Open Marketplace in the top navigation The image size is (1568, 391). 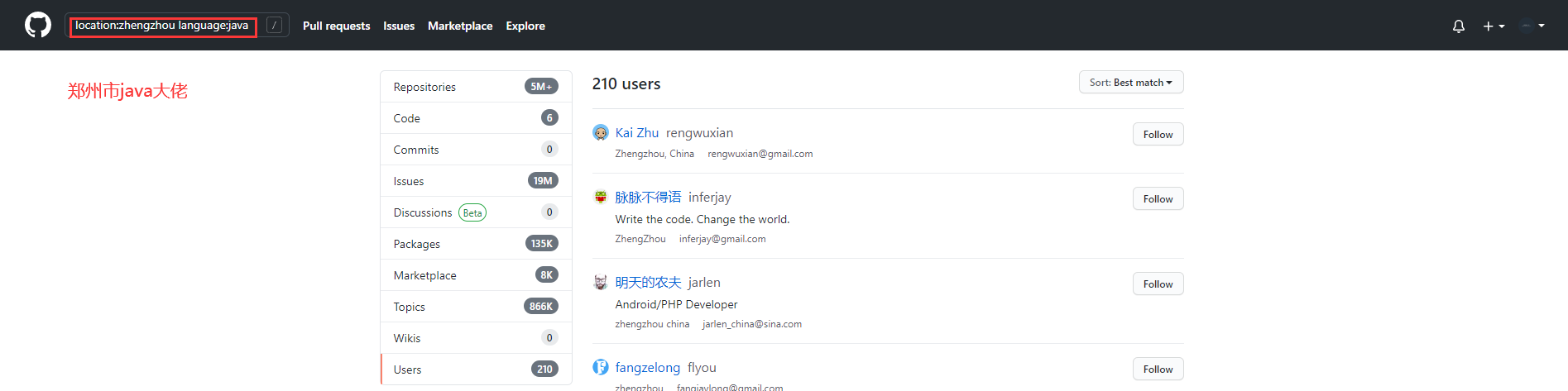[x=460, y=26]
